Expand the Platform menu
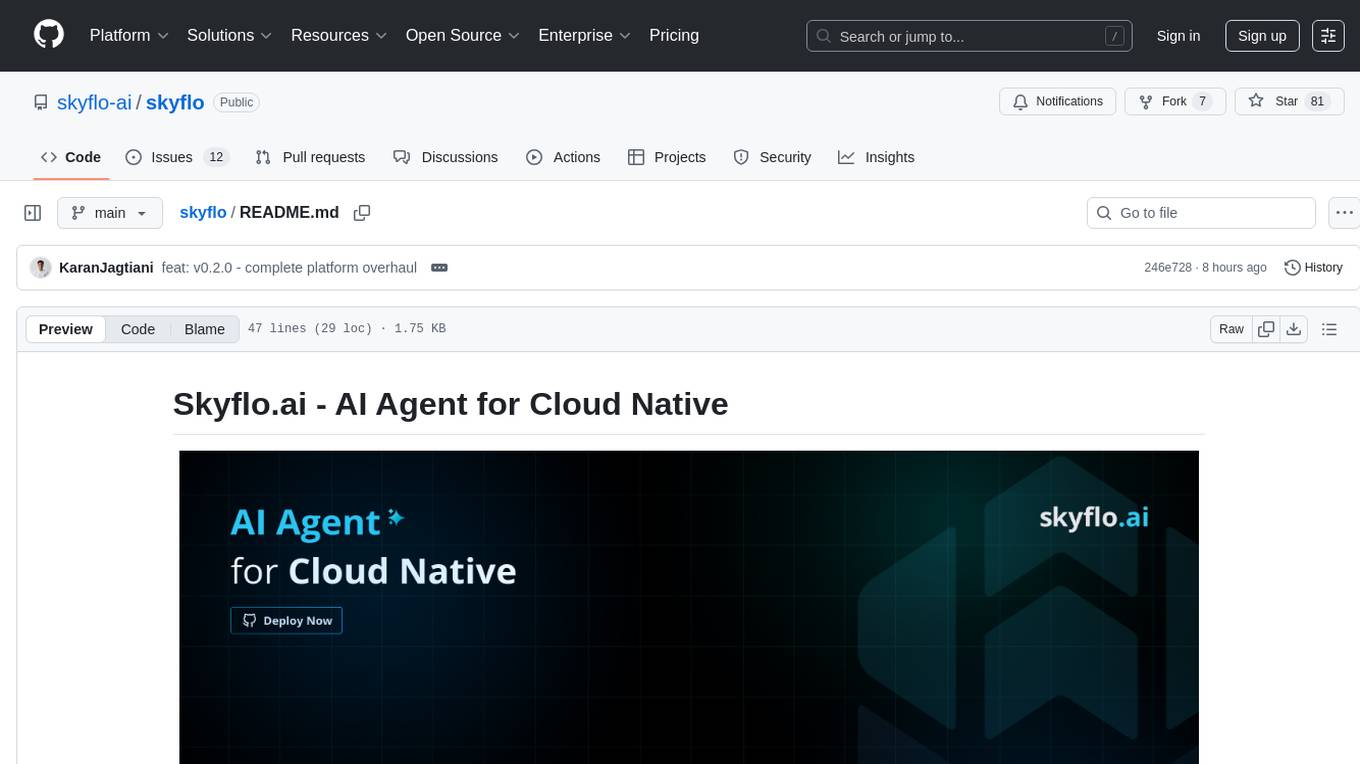Image resolution: width=1360 pixels, height=764 pixels. (129, 35)
